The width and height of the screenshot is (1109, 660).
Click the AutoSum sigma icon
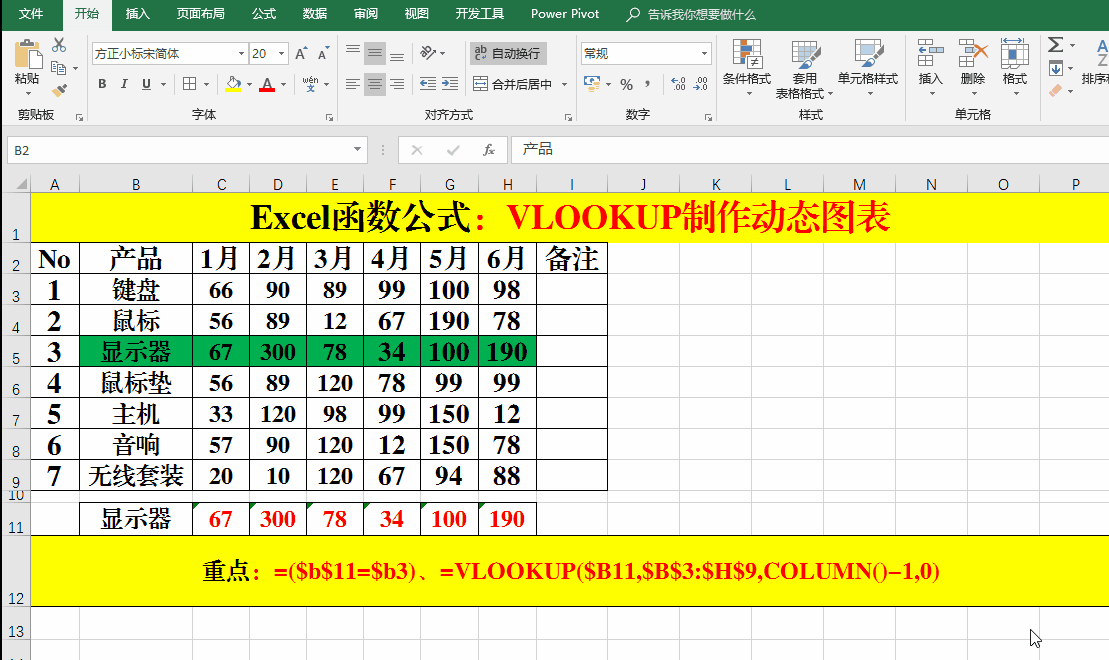coord(1055,45)
